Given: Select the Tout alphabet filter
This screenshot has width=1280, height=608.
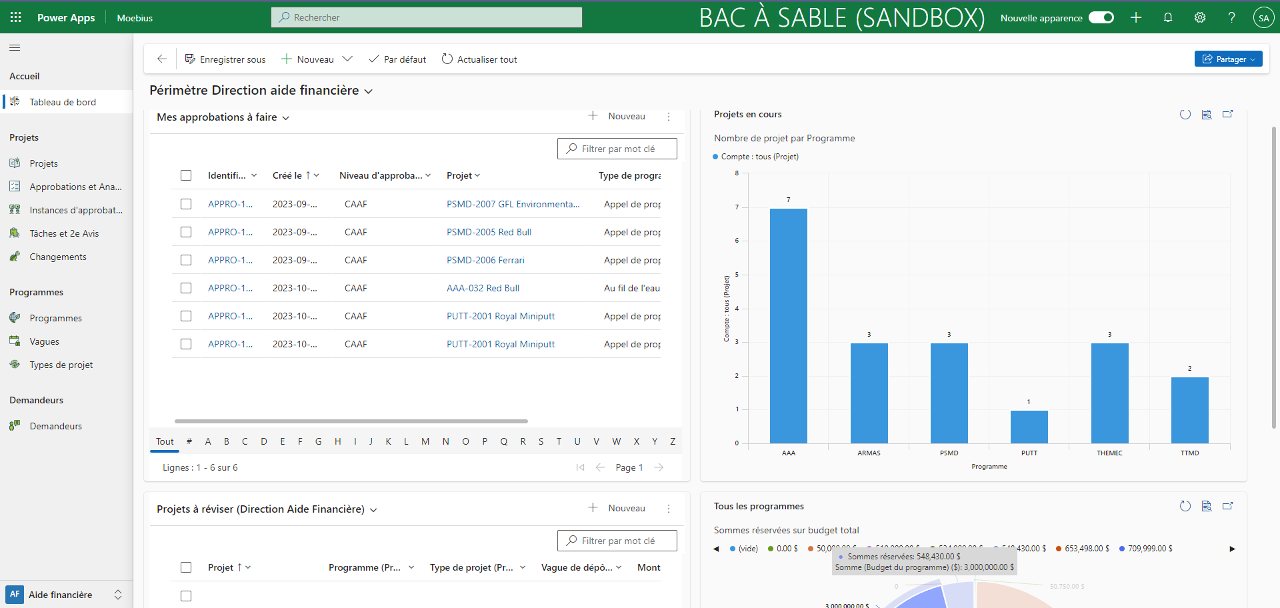Looking at the screenshot, I should 164,441.
